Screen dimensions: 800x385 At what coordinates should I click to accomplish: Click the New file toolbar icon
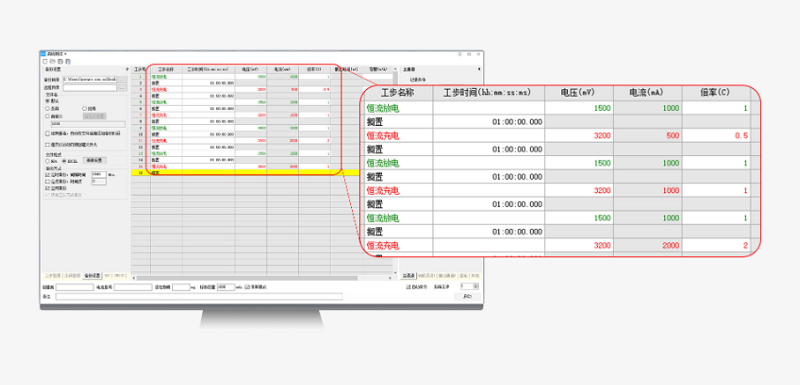45,61
